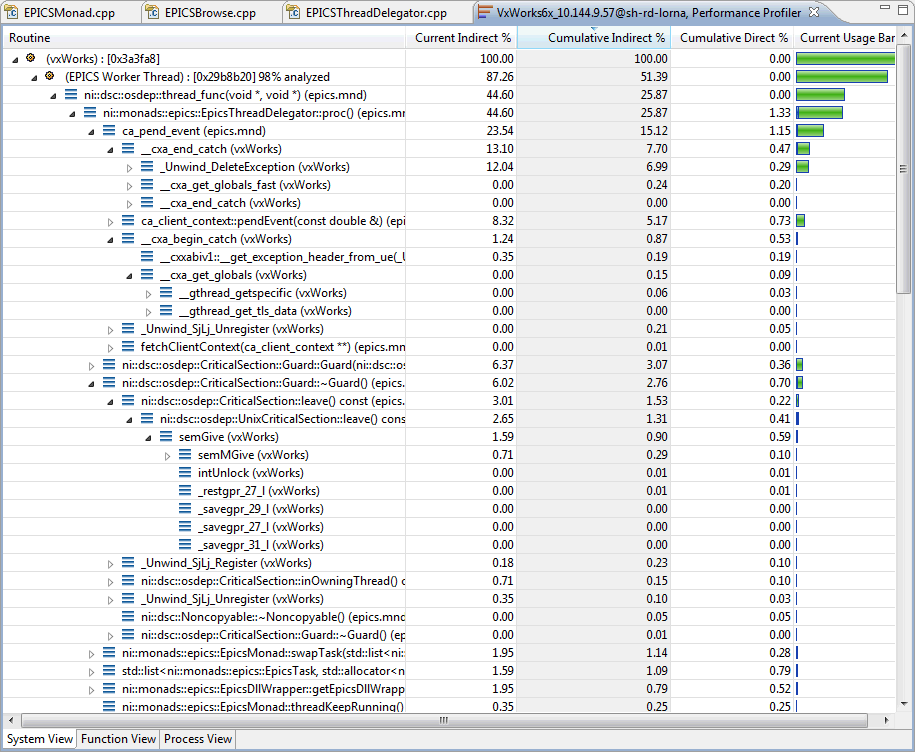Click the __gthread_getspecific routine icon
Viewport: 915px width, 752px height.
click(x=166, y=293)
